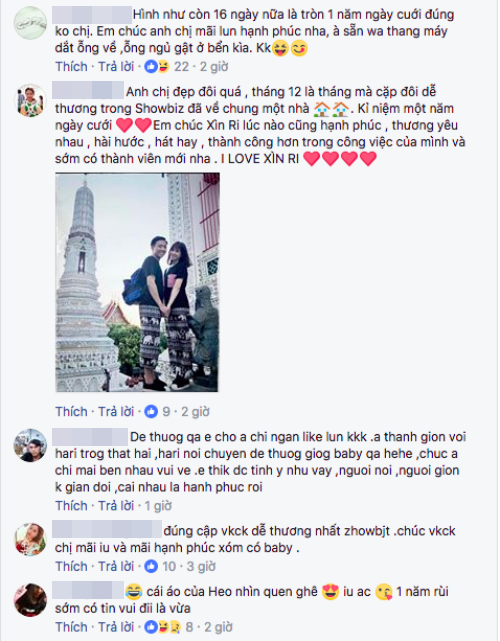This screenshot has width=500, height=641.
Task: Reply to the comment containing the temple photo
Action: tap(116, 411)
